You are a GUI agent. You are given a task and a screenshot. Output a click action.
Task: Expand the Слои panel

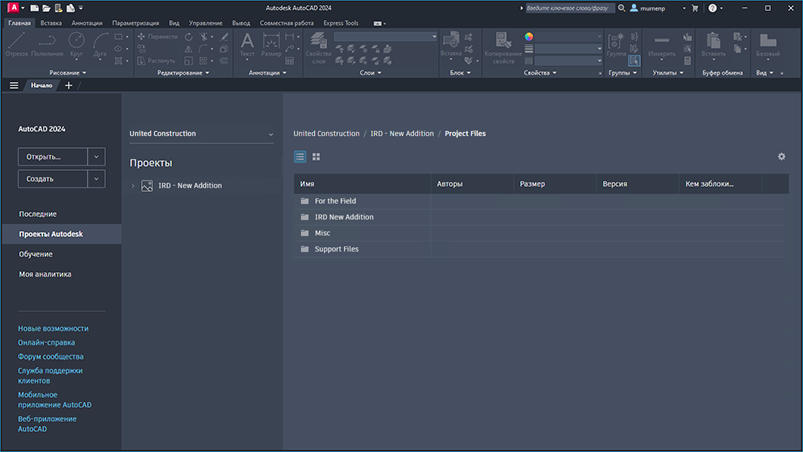370,73
